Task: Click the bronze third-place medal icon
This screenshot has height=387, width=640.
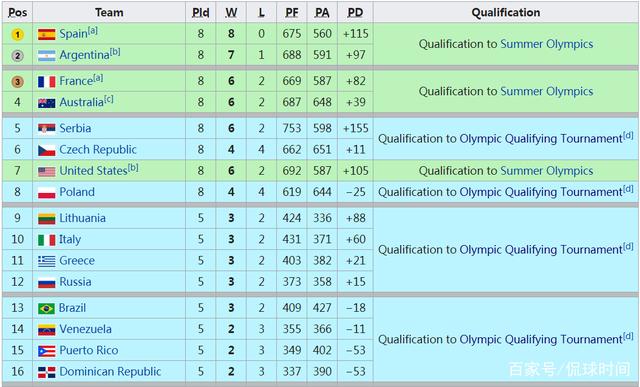Action: [x=17, y=82]
